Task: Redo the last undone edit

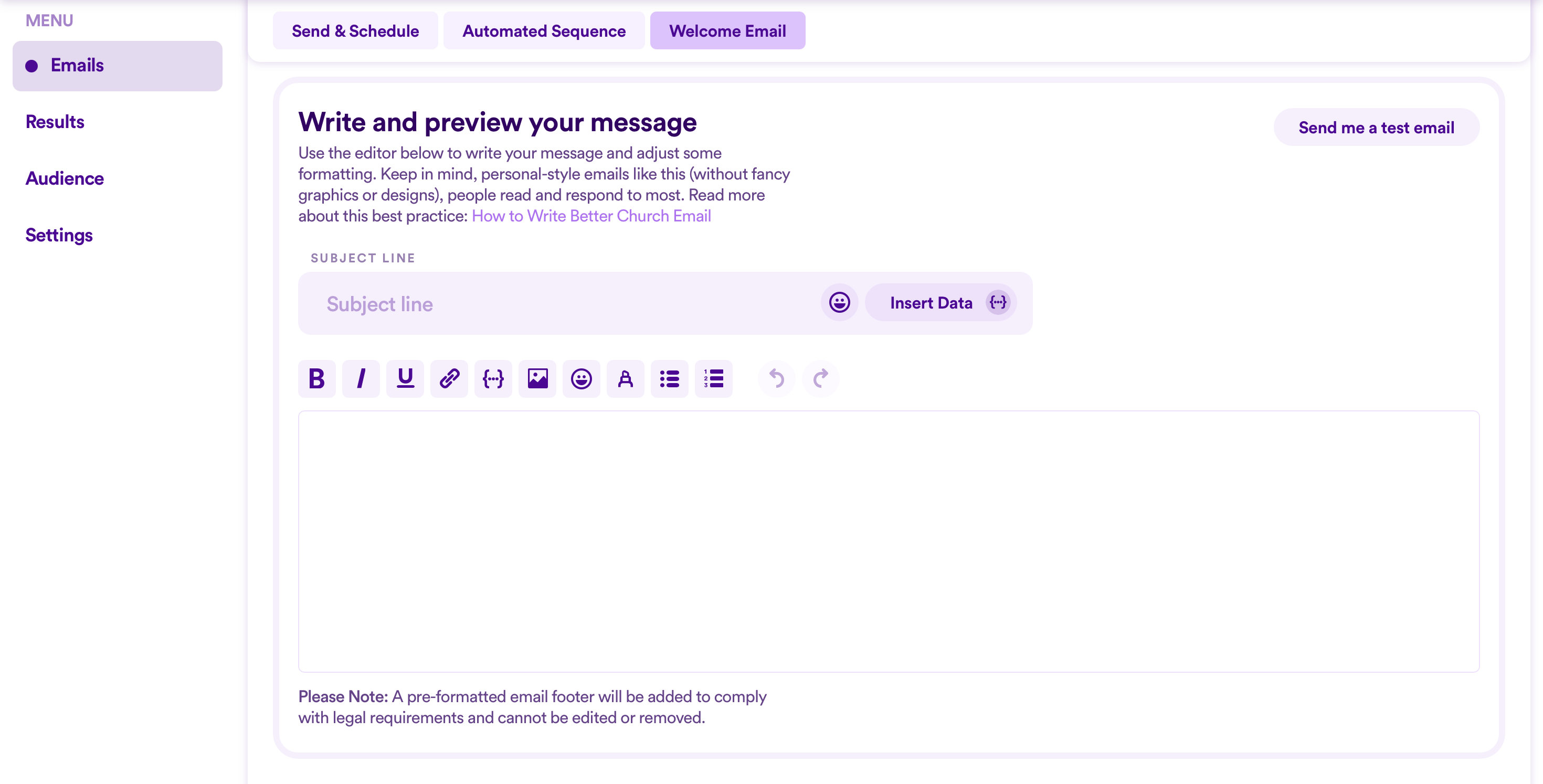Action: click(821, 378)
